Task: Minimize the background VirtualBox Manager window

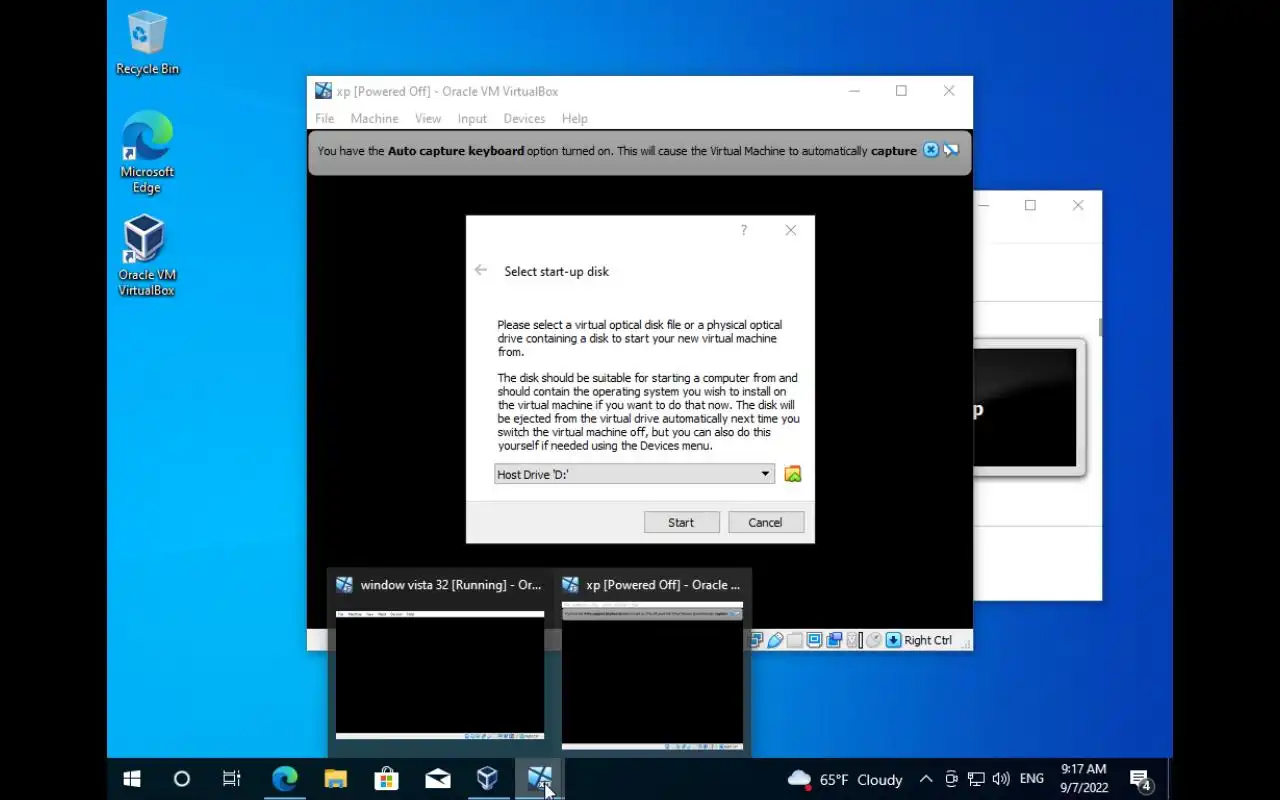Action: click(x=984, y=205)
